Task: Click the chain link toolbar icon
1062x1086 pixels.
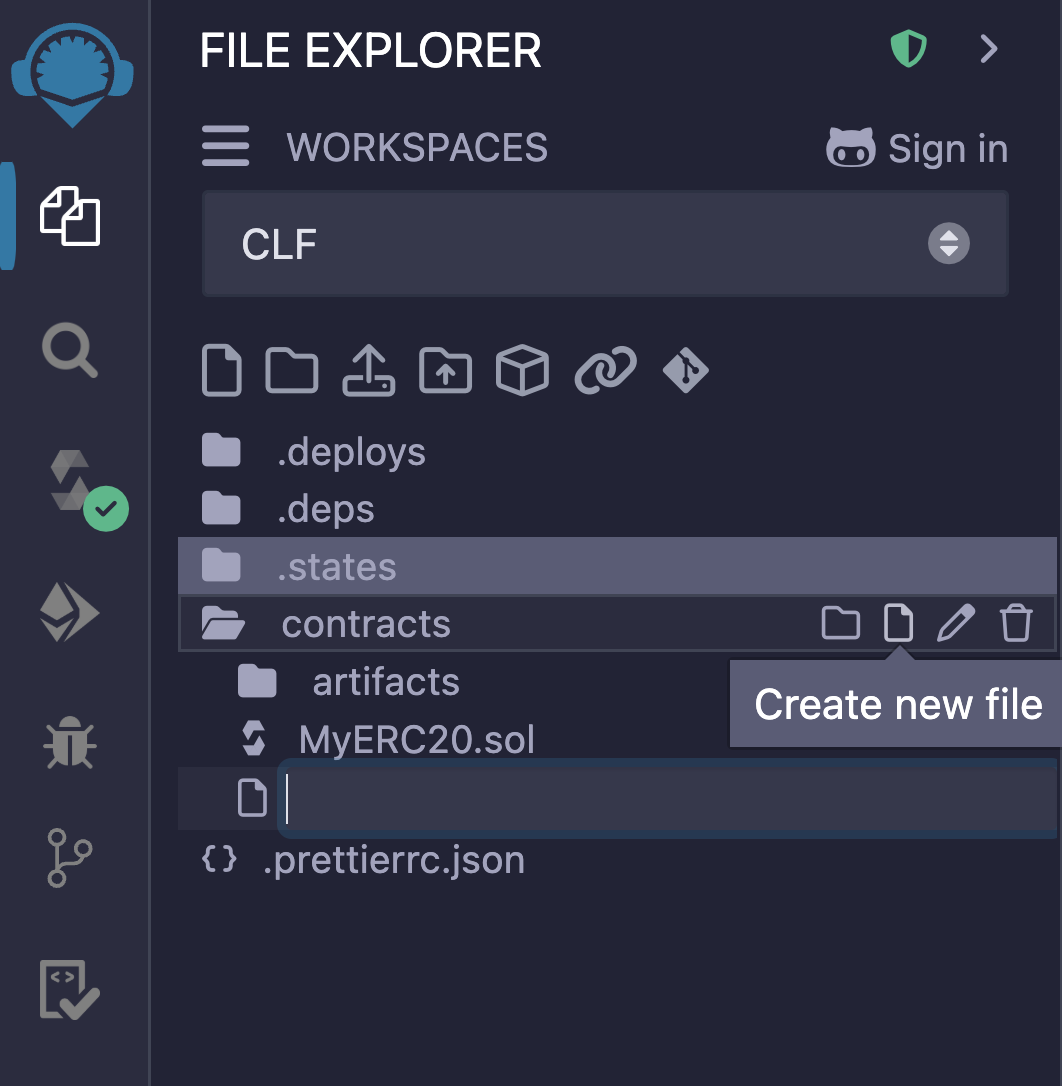Action: point(605,371)
